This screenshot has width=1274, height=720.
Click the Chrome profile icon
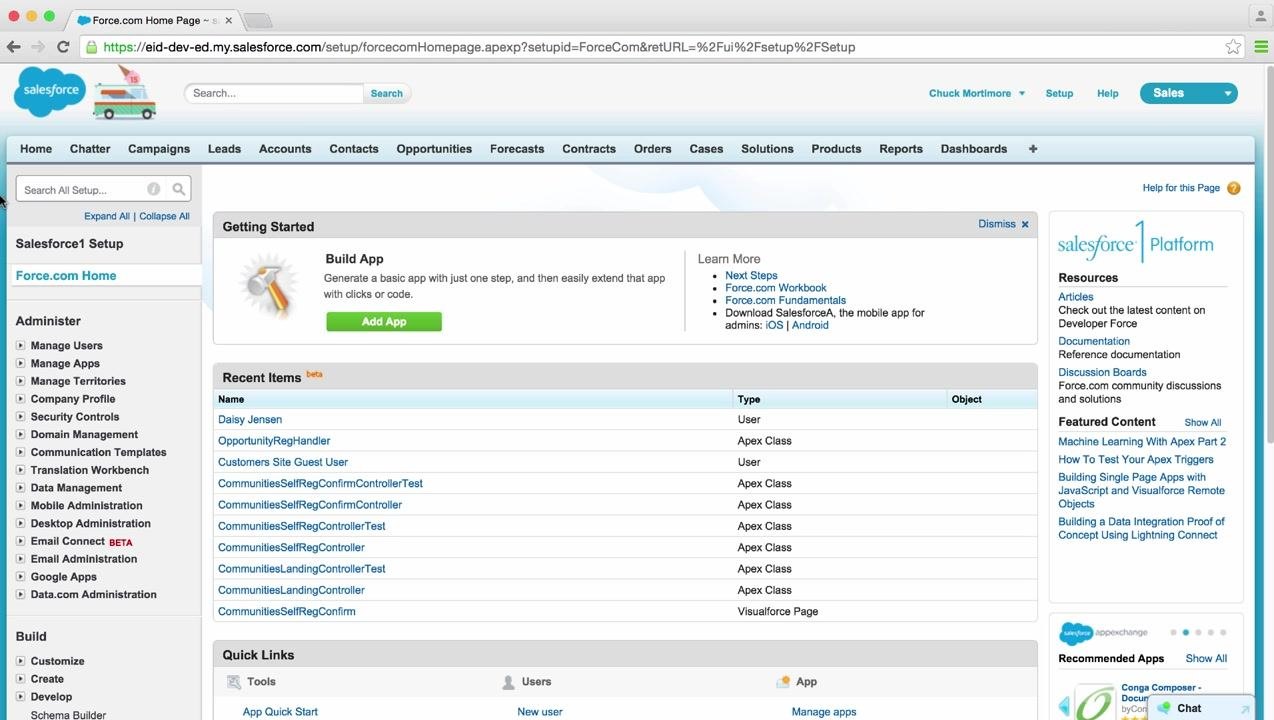pyautogui.click(x=1260, y=16)
